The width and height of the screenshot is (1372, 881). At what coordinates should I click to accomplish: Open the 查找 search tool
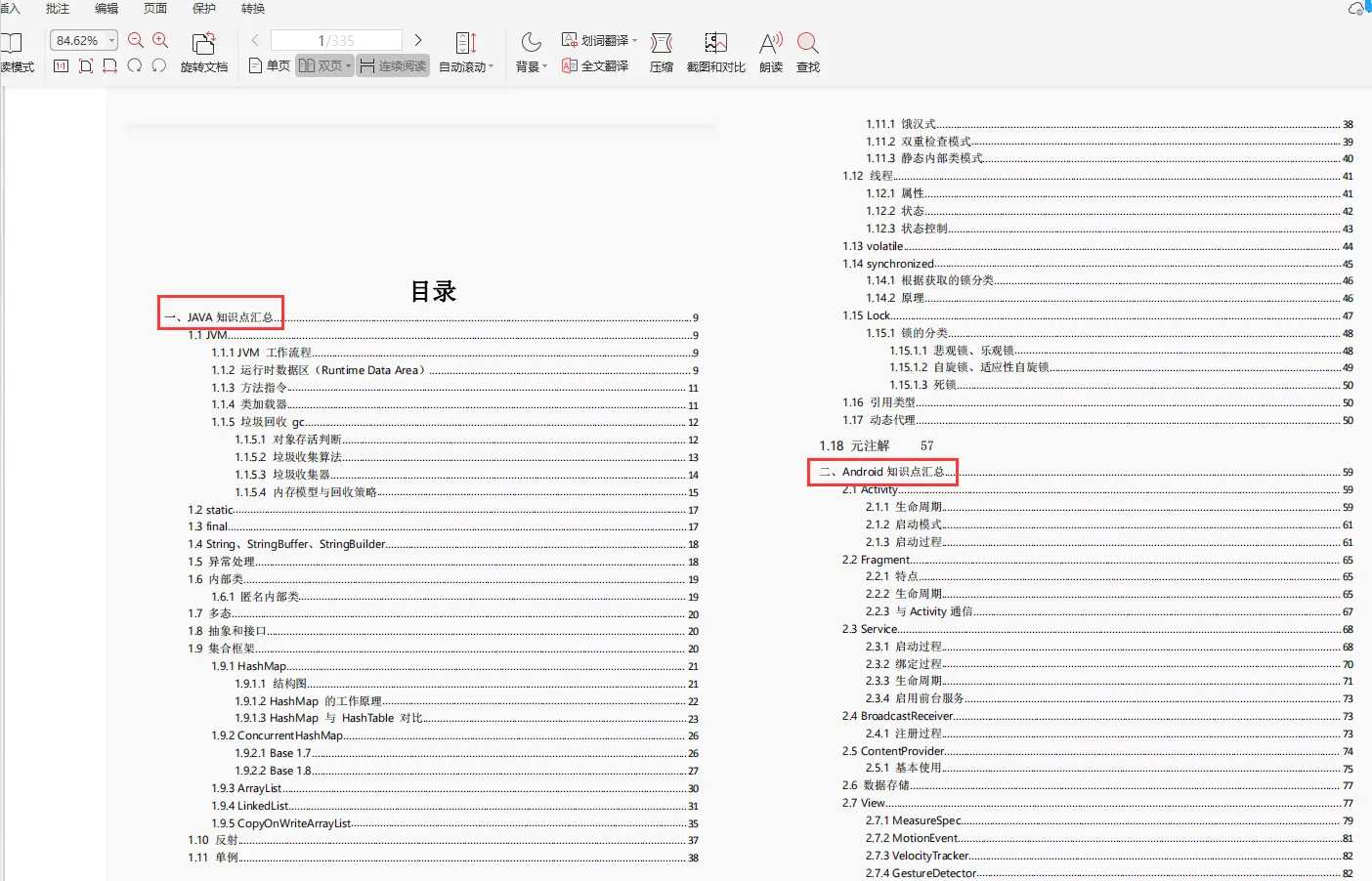pos(807,51)
